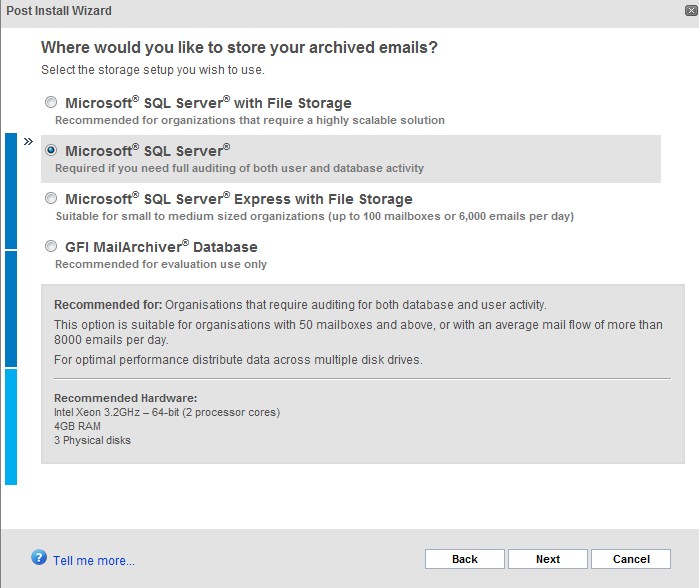Screen dimensions: 699x588
Task: Select Microsoft SQL Server with File Storage radio
Action: [x=51, y=103]
